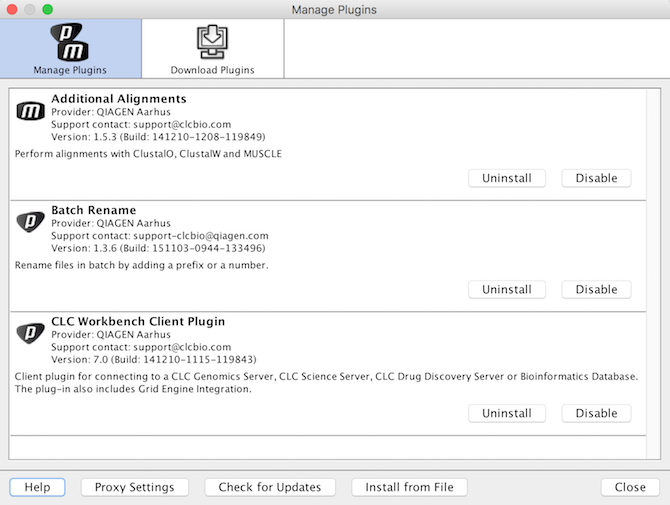The image size is (670, 505).
Task: Click the Rename files in batch description
Action: (x=141, y=265)
